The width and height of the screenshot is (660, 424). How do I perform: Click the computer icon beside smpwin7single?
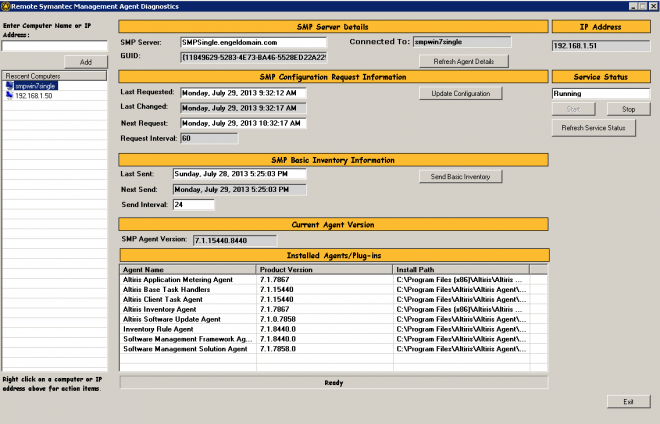point(9,85)
